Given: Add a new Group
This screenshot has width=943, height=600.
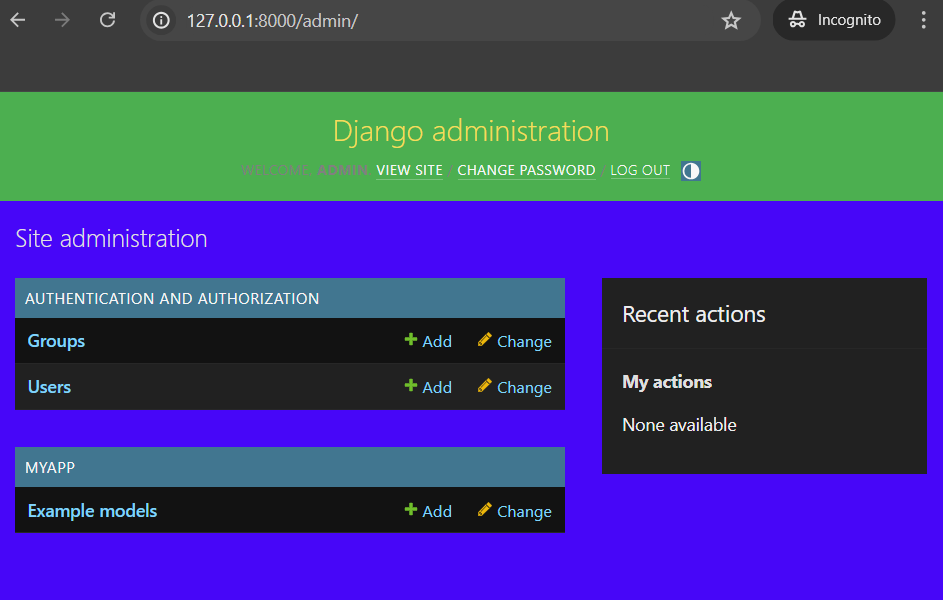Looking at the screenshot, I should pyautogui.click(x=437, y=341).
